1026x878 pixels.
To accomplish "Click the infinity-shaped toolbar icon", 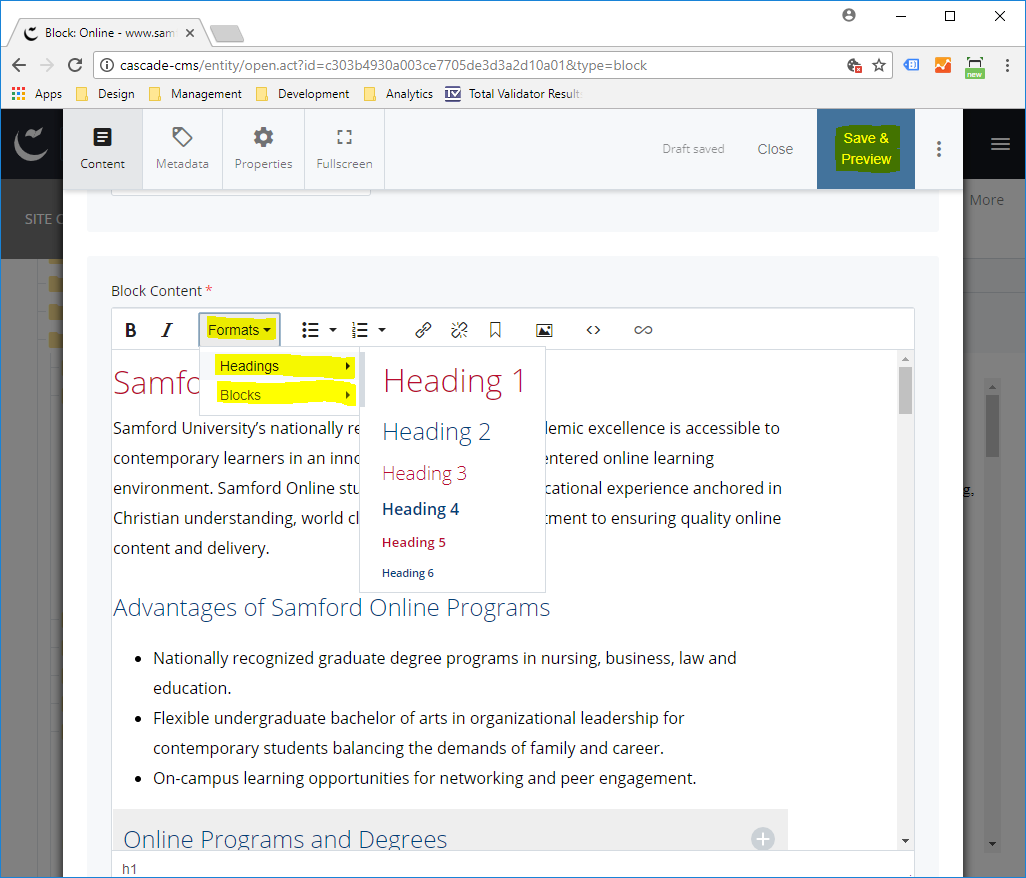I will tap(643, 330).
